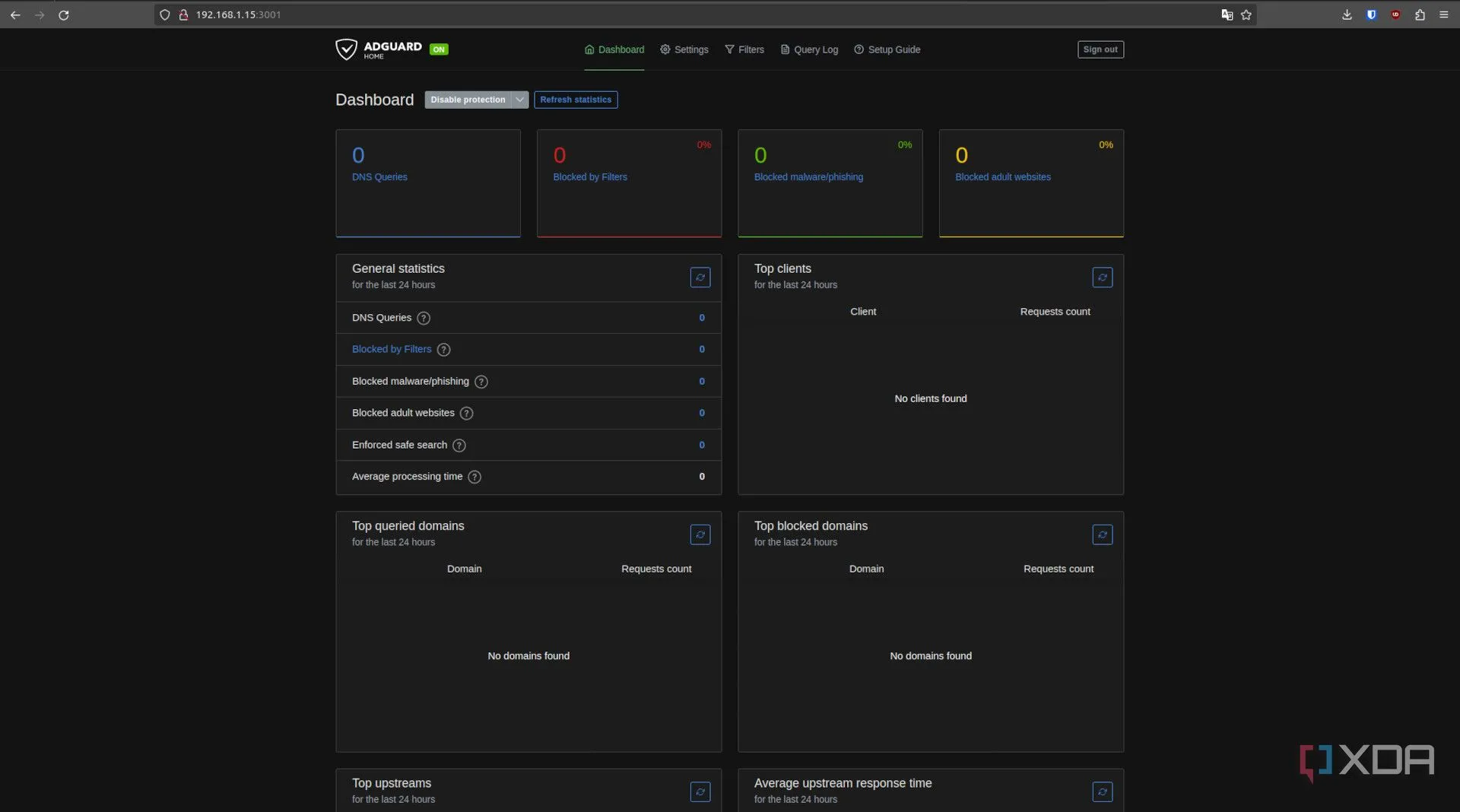Refresh Average upstream response time panel

(x=1103, y=791)
